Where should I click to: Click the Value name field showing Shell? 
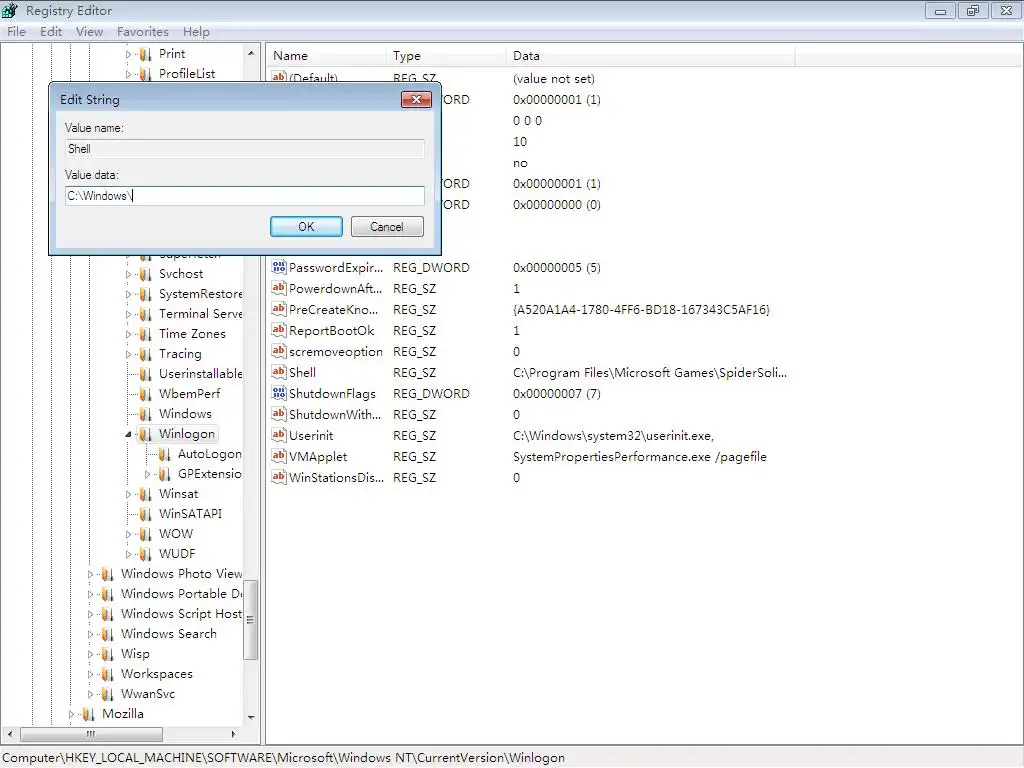click(x=245, y=149)
